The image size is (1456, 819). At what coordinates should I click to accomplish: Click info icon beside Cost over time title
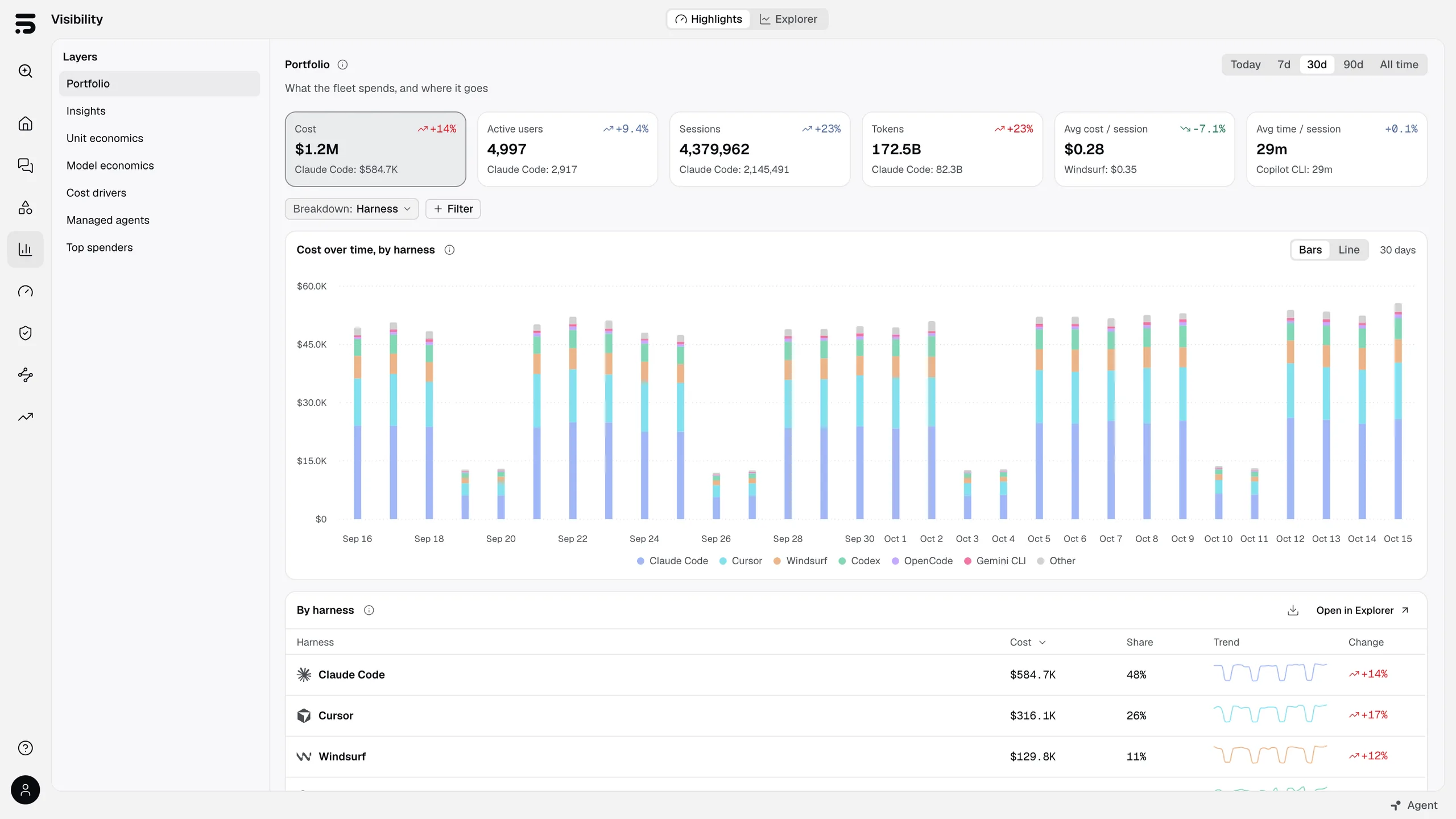[449, 250]
